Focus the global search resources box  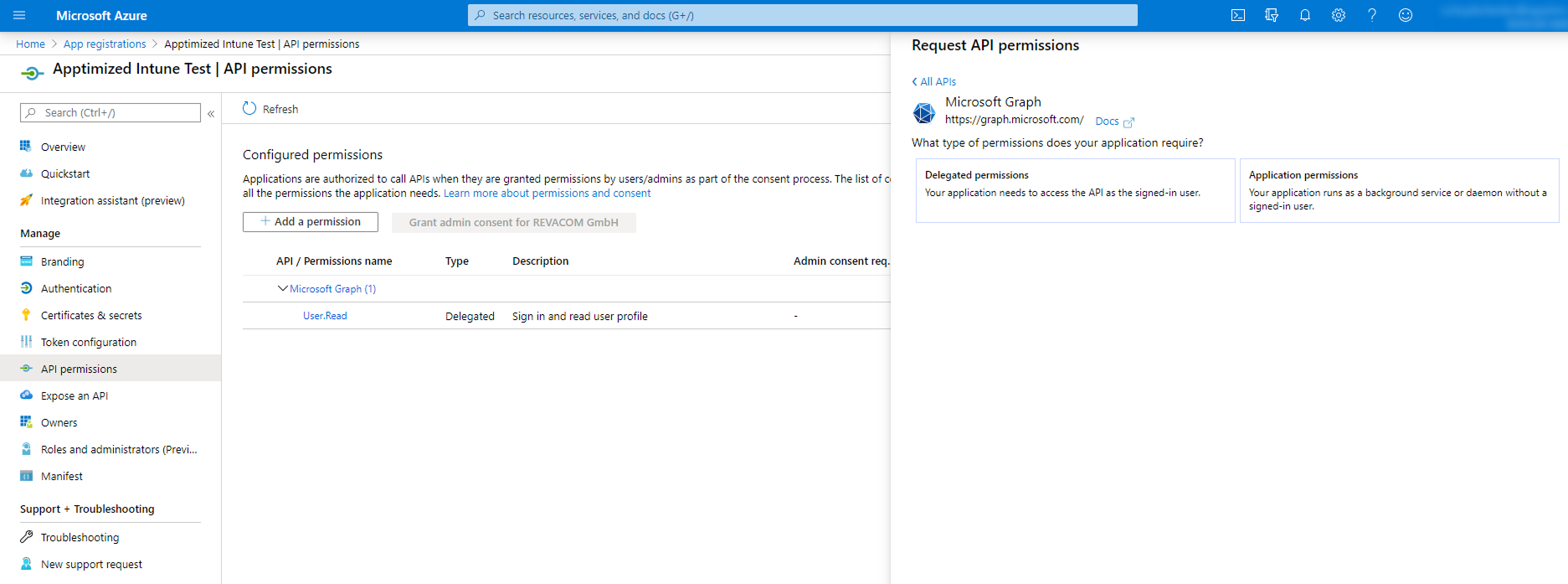click(802, 15)
